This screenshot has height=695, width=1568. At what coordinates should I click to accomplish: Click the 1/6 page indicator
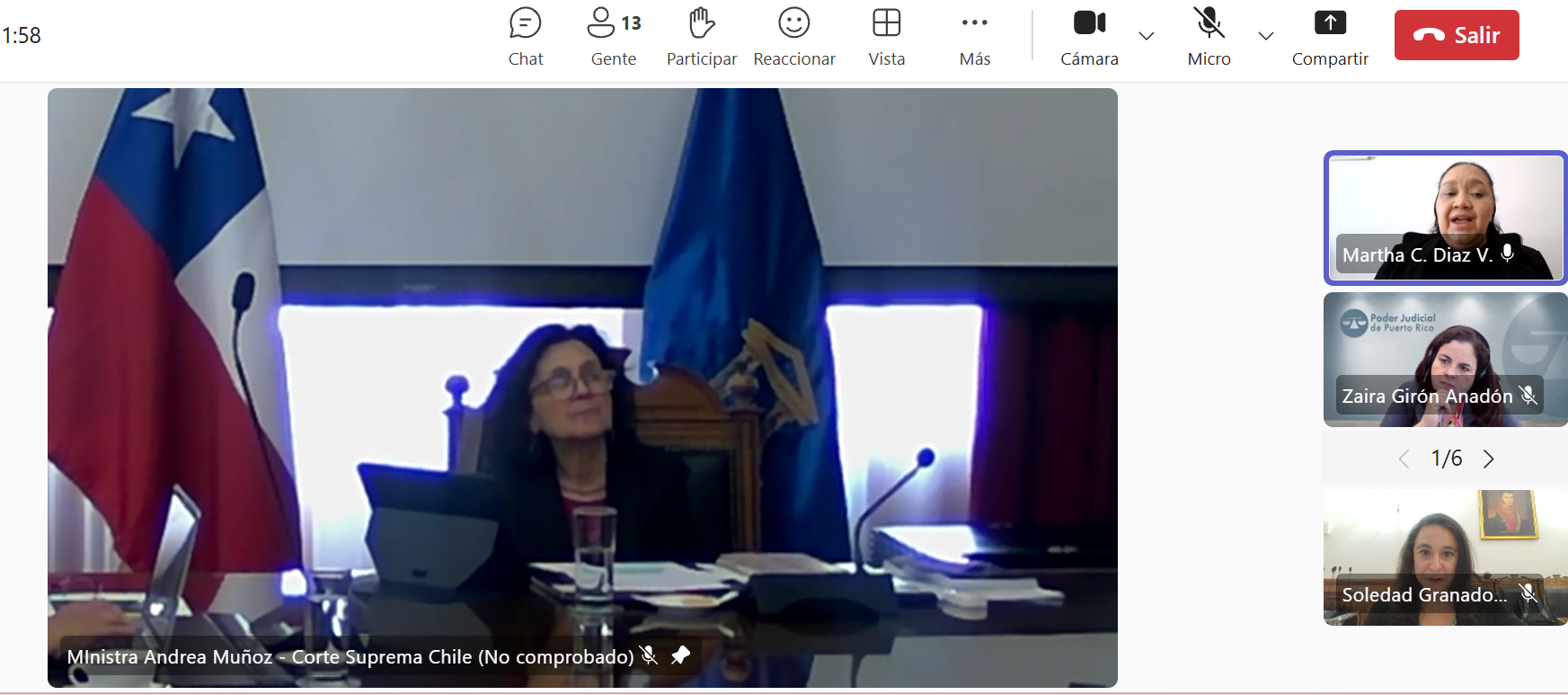click(x=1447, y=459)
